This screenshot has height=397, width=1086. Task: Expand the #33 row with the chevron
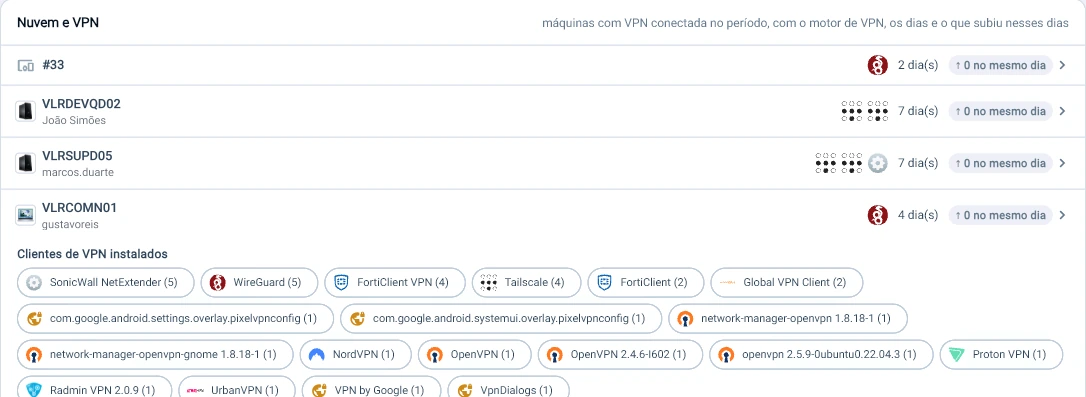[x=1062, y=66]
